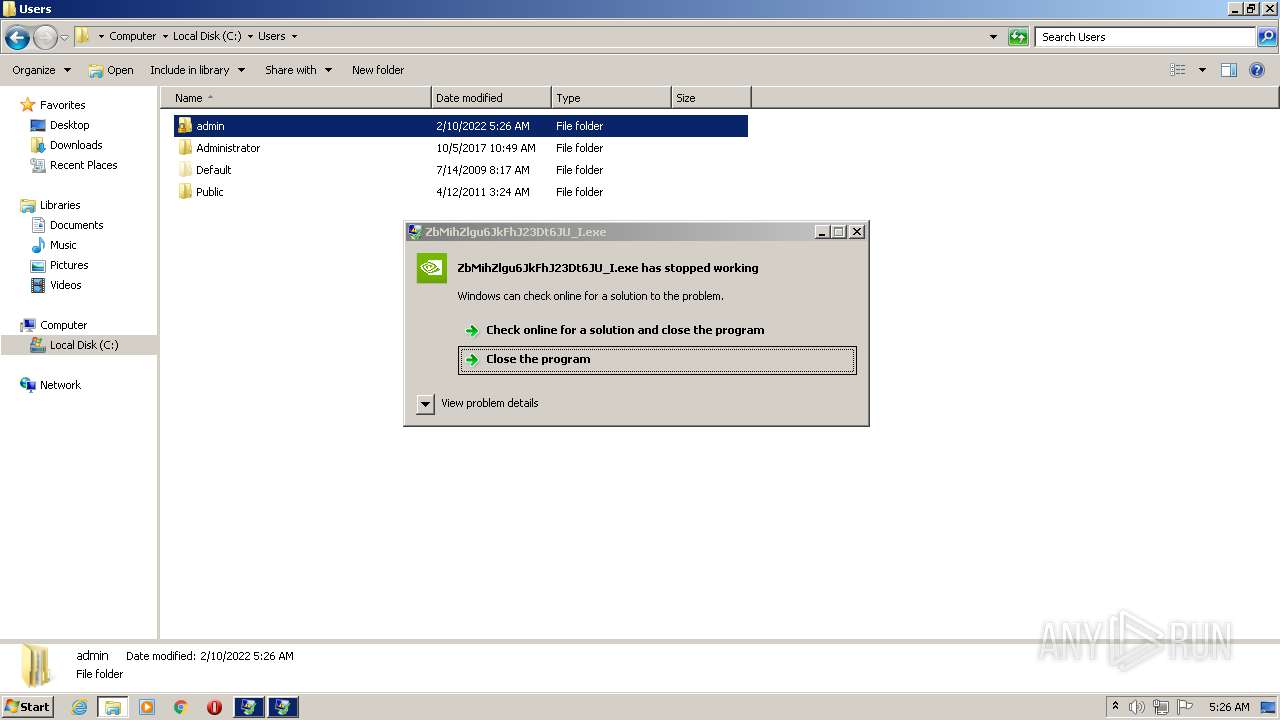Screen dimensions: 1280x720
Task: Click the NVIDIA icon in error dialog
Action: (x=431, y=268)
